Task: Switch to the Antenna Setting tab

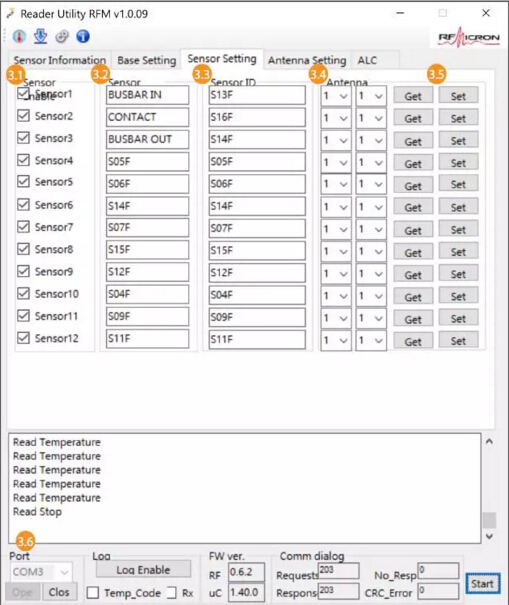Action: click(x=307, y=60)
